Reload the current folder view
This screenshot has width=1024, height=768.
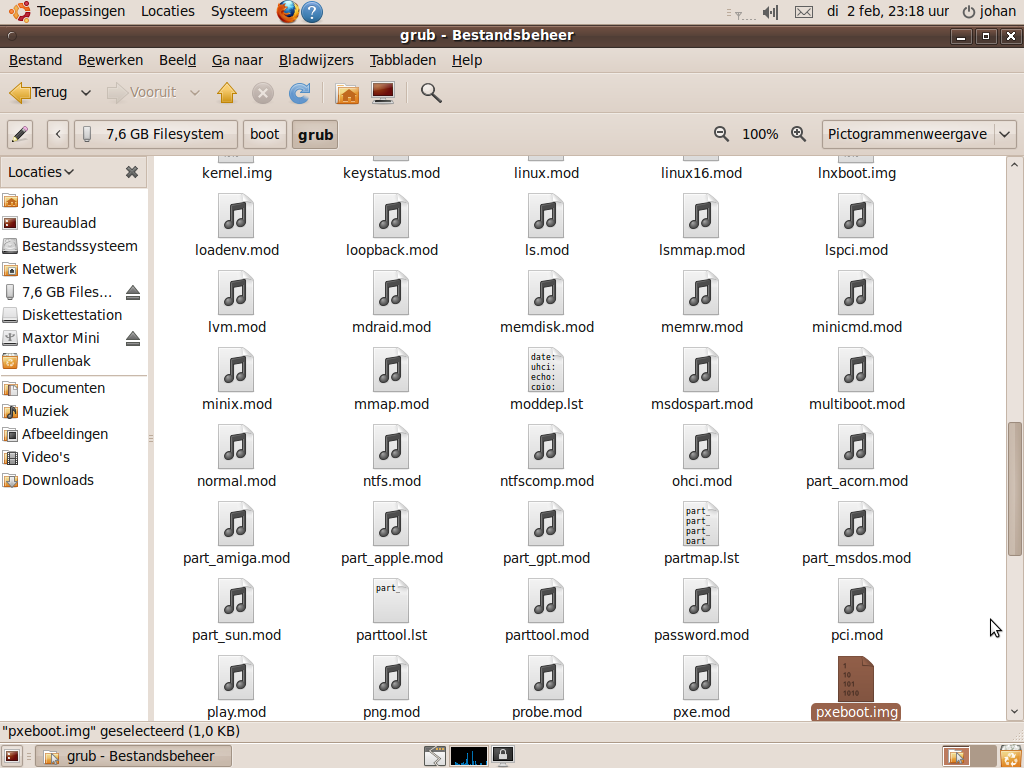tap(299, 93)
